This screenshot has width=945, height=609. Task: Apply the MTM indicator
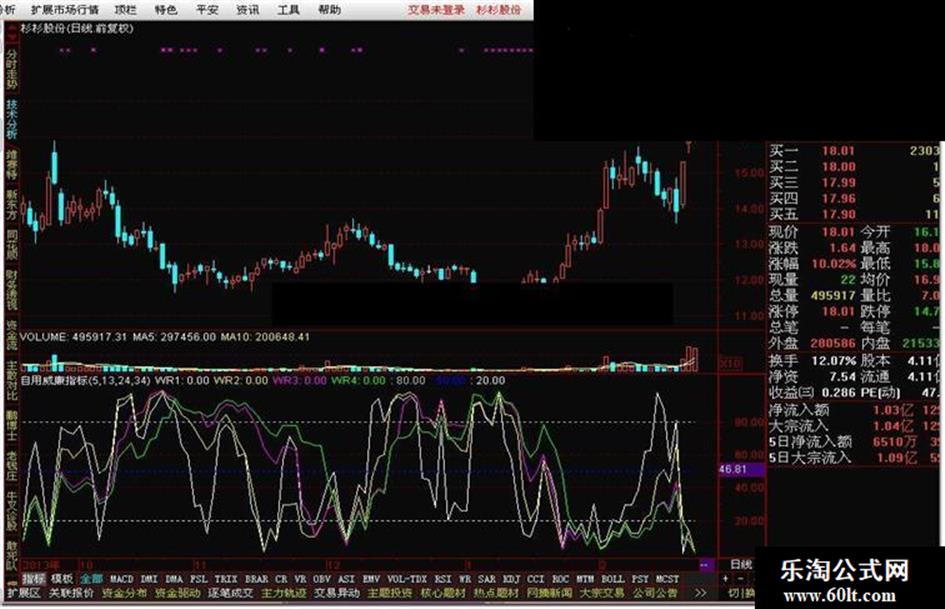585,579
